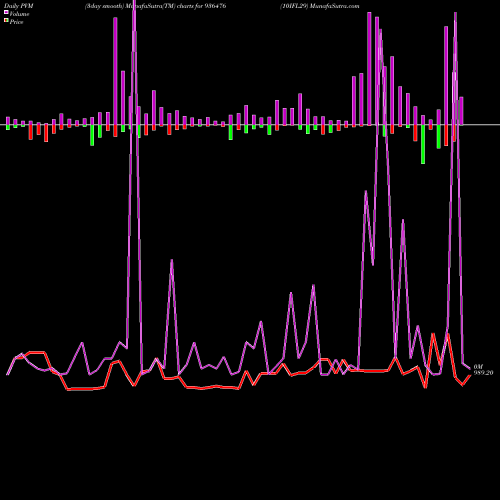Viewport: 500px width, 500px height.
Task: Click the '(10IFL29) MunafaSutra.com' text
Action: (320, 6)
